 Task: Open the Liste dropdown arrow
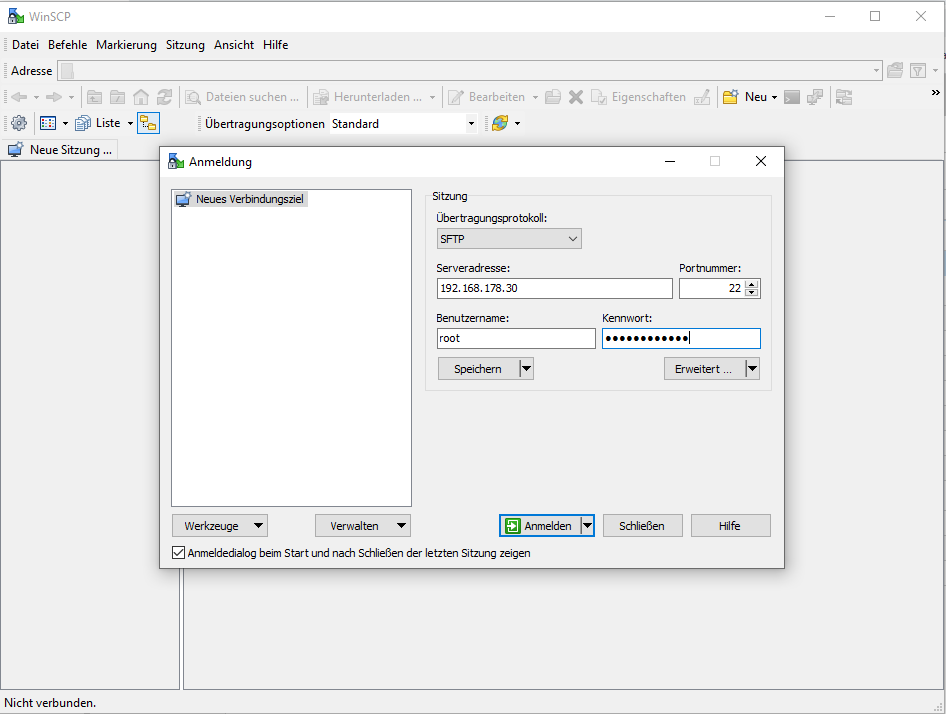click(130, 124)
